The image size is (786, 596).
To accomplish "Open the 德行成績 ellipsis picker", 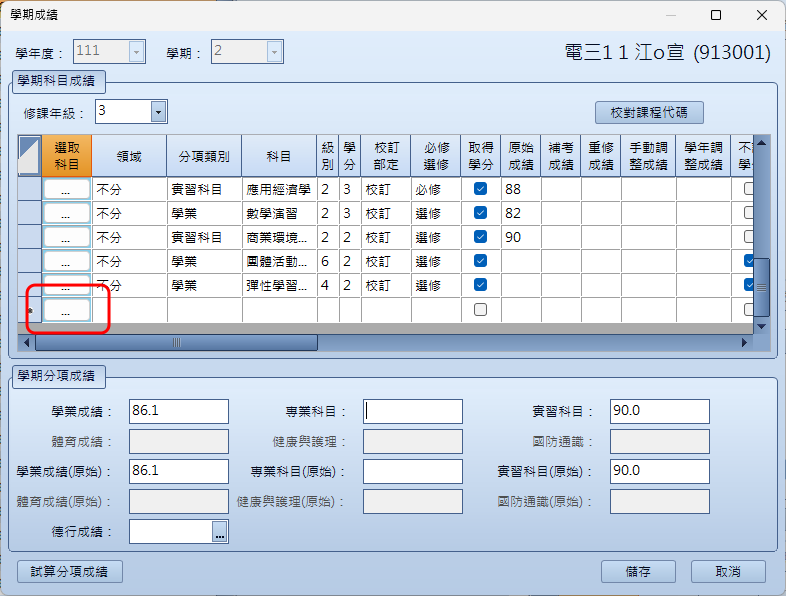I will pos(220,532).
